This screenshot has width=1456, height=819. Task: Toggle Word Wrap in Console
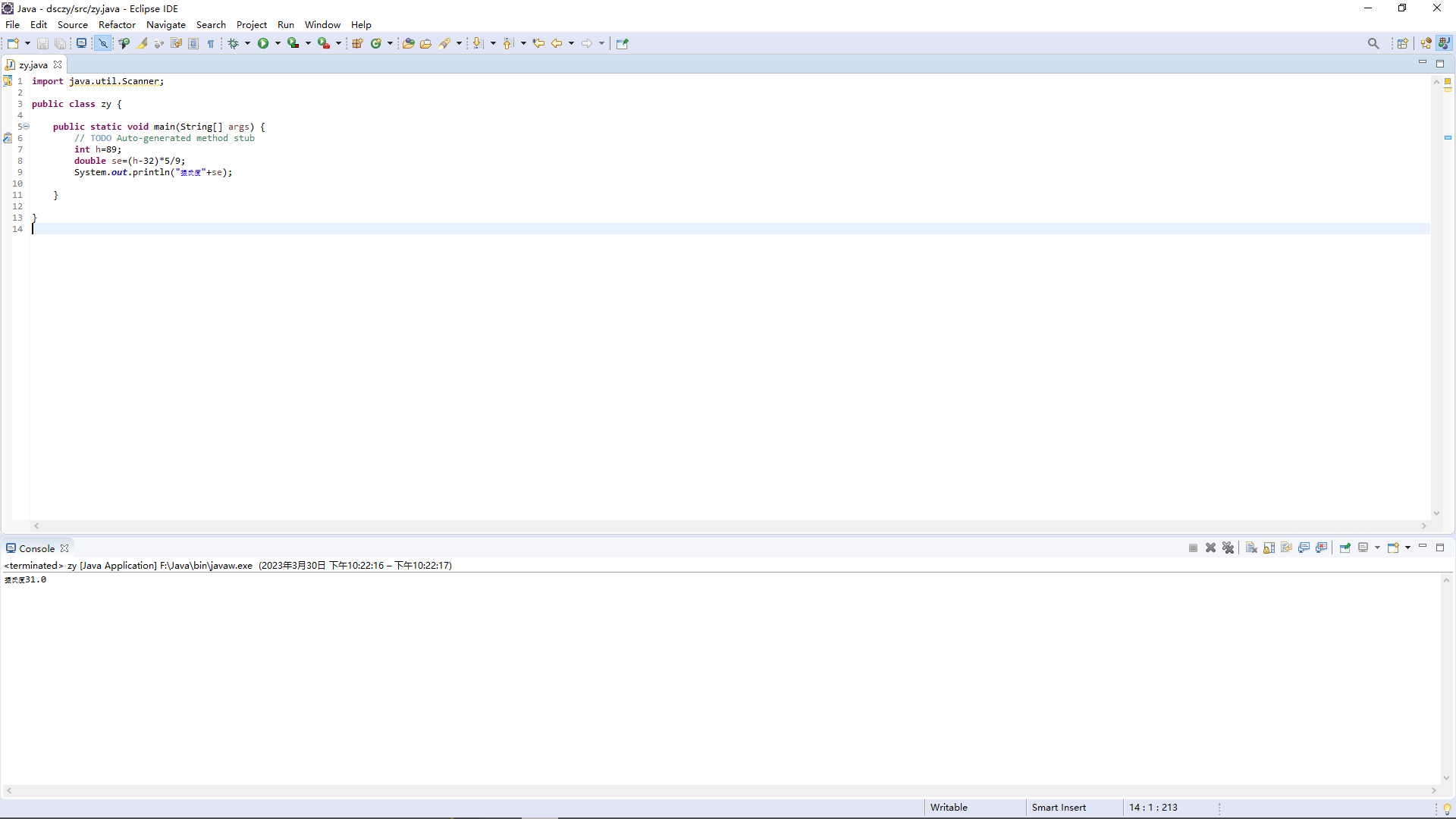pos(1286,548)
